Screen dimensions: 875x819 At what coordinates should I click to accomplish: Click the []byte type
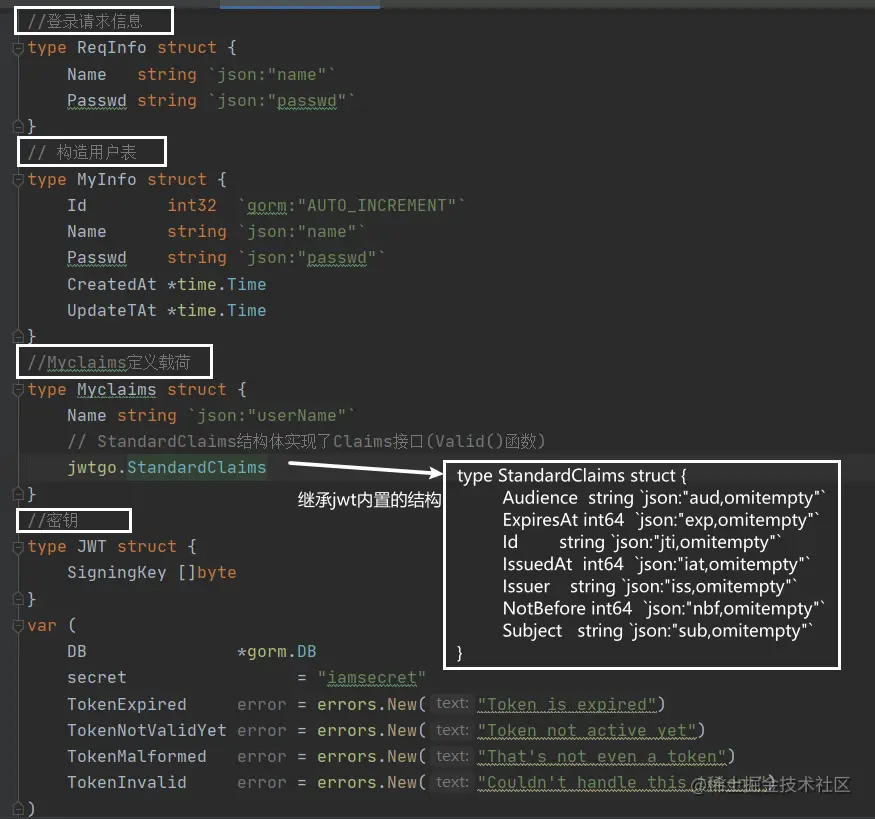(x=207, y=572)
